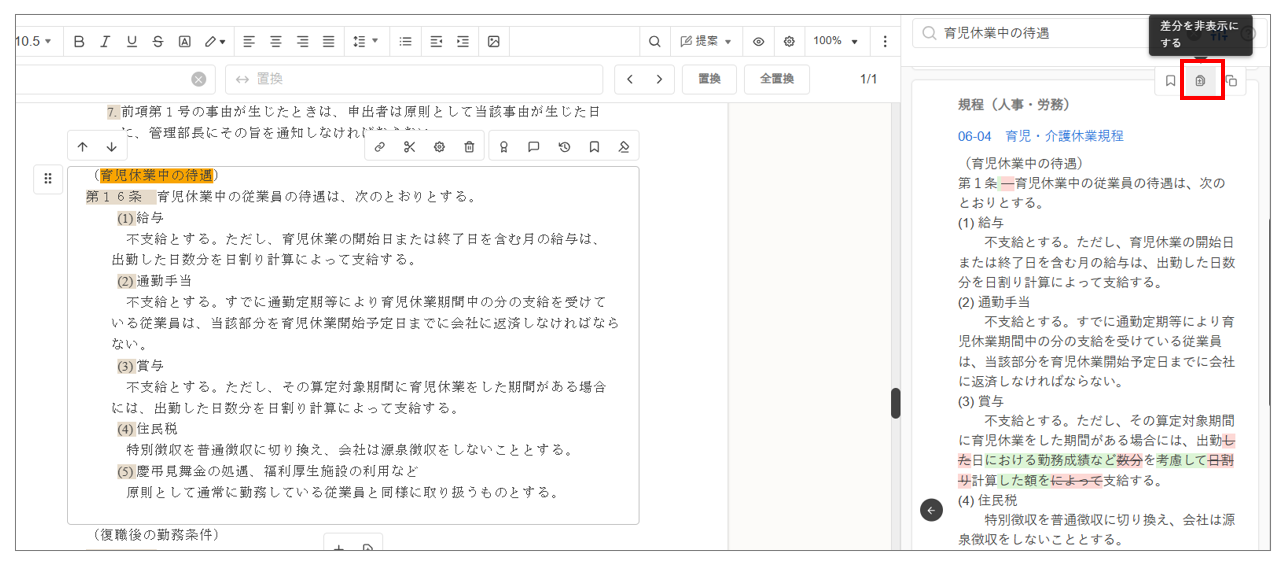Open the 06-04 育児・介護休業規程 link
1282x563 pixels.
tap(1040, 136)
